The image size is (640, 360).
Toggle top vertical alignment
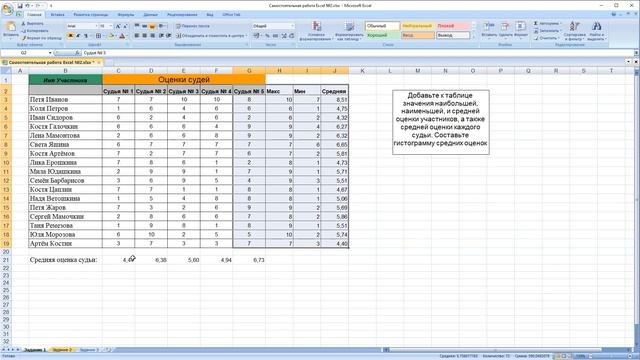click(x=137, y=26)
